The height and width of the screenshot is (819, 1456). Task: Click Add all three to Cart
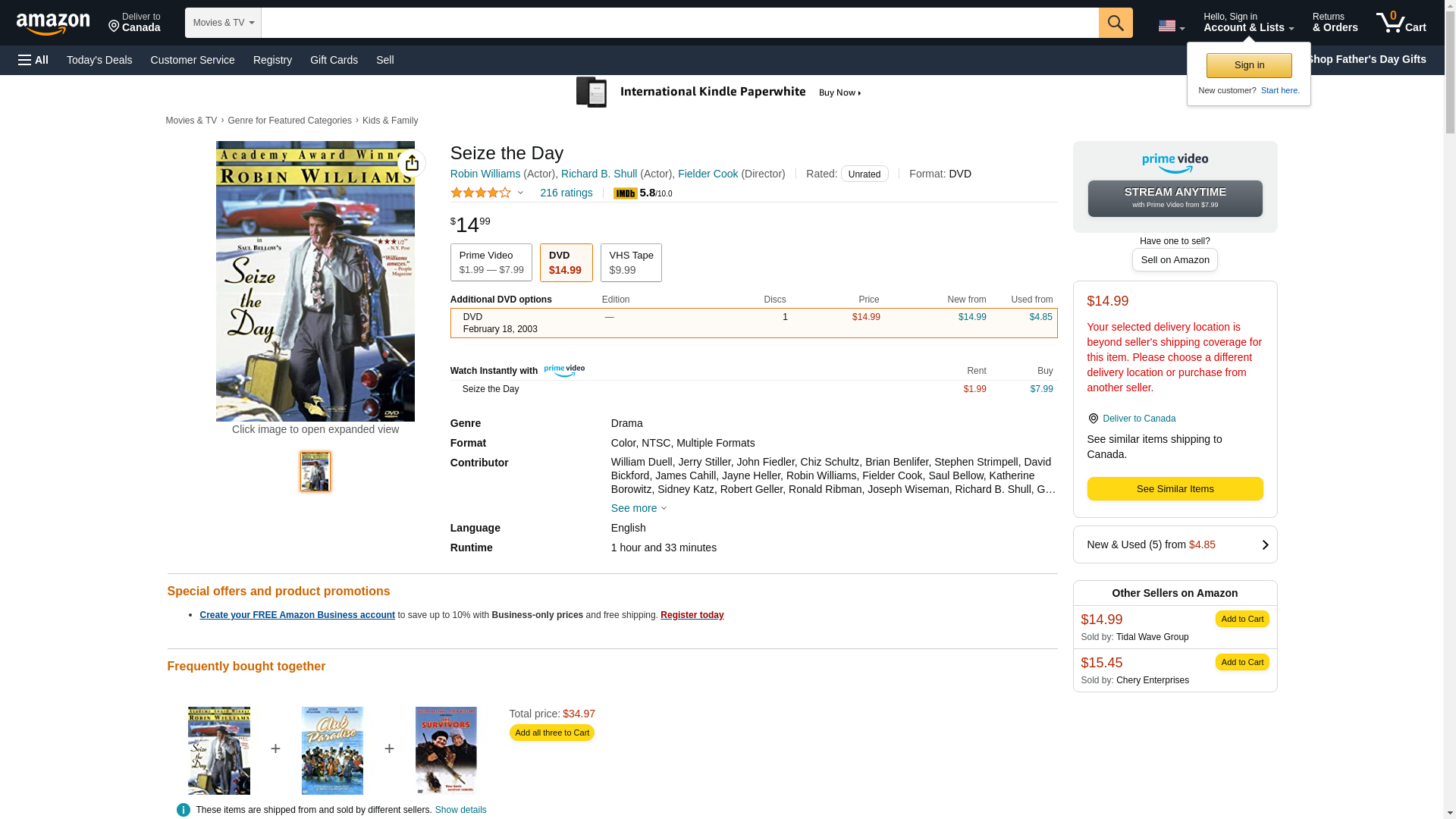[551, 733]
